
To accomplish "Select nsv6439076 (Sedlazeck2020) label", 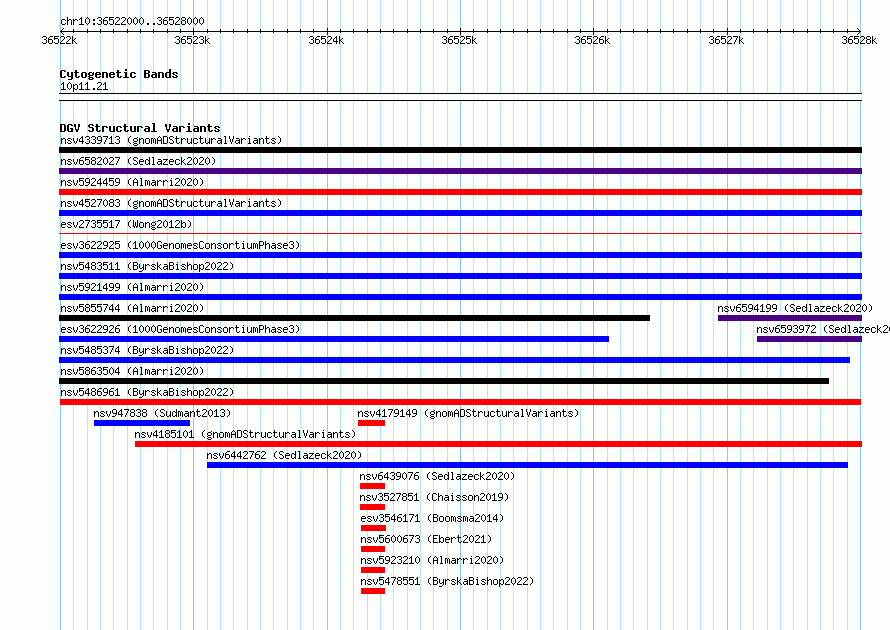I will 437,476.
